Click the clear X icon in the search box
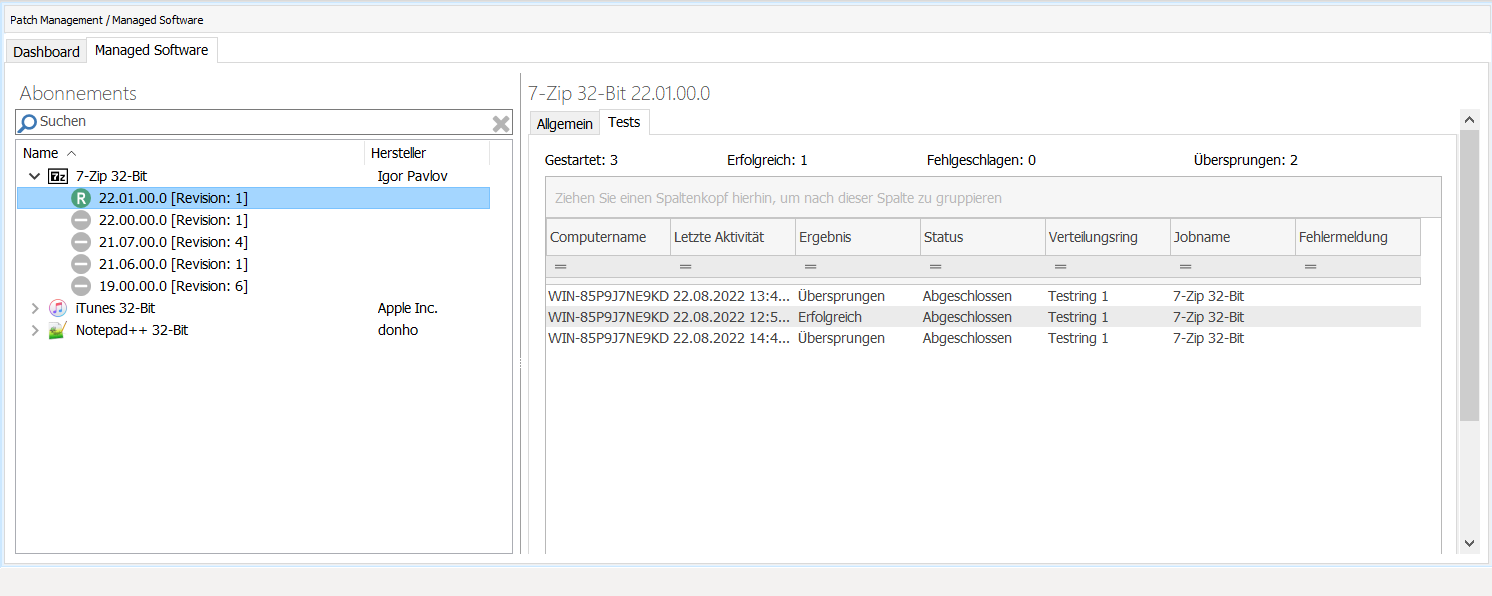The image size is (1492, 596). click(x=500, y=122)
